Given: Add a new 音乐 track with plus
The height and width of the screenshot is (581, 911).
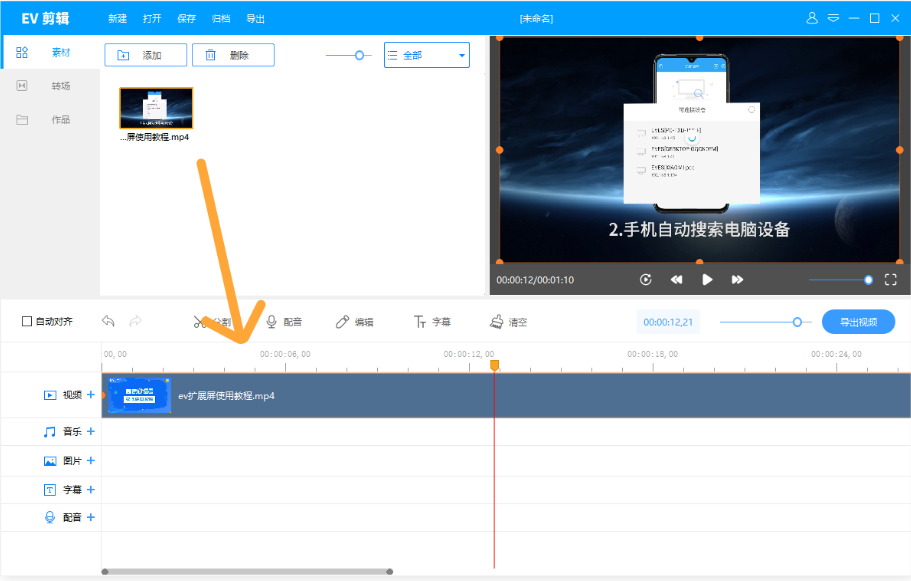Looking at the screenshot, I should click(91, 432).
